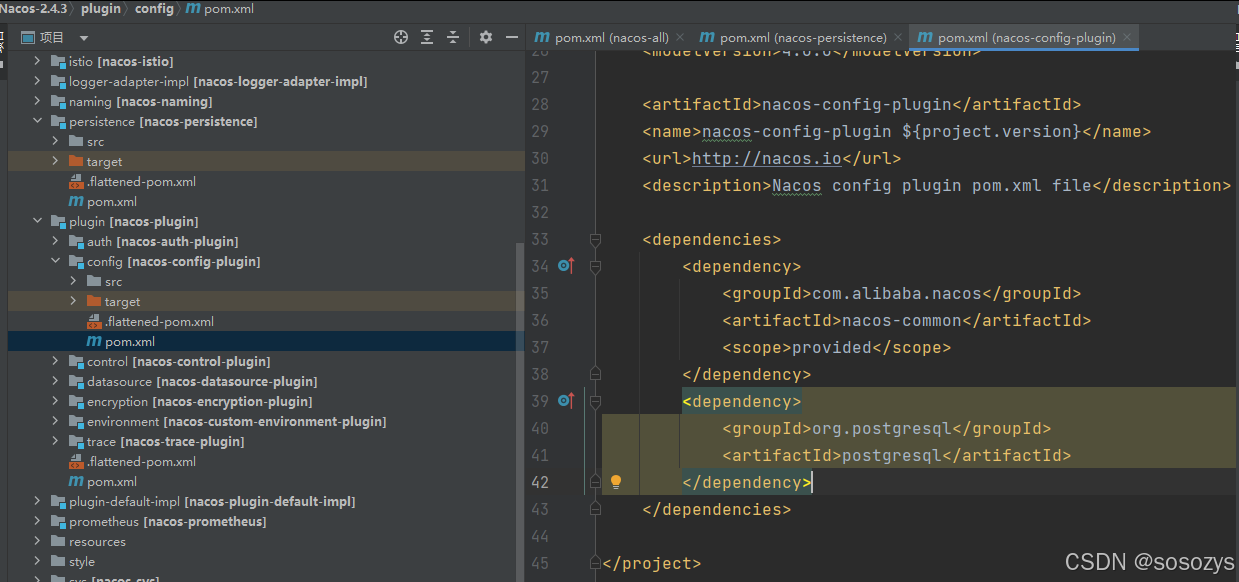This screenshot has height=582, width=1239.
Task: Select .flattened-pom.xml under plugin module
Action: [x=141, y=461]
